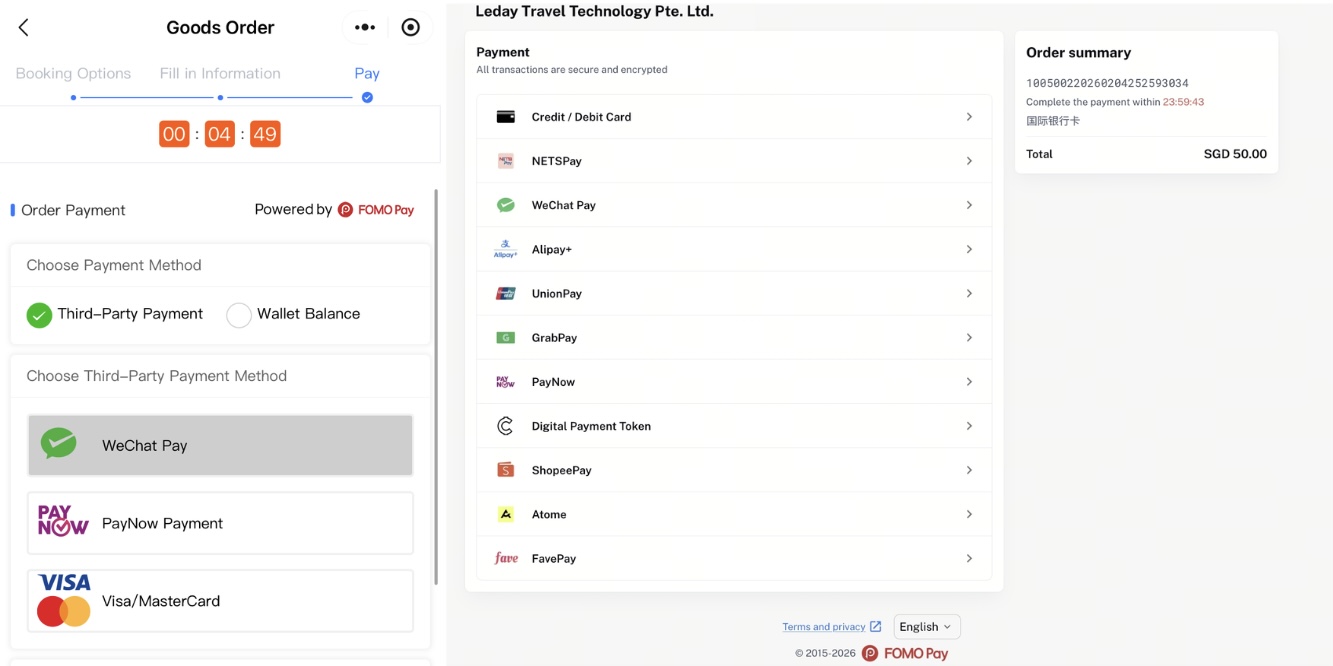Screen dimensions: 1333x666
Task: Click the purple PayNow logo in Goods Order
Action: point(63,521)
